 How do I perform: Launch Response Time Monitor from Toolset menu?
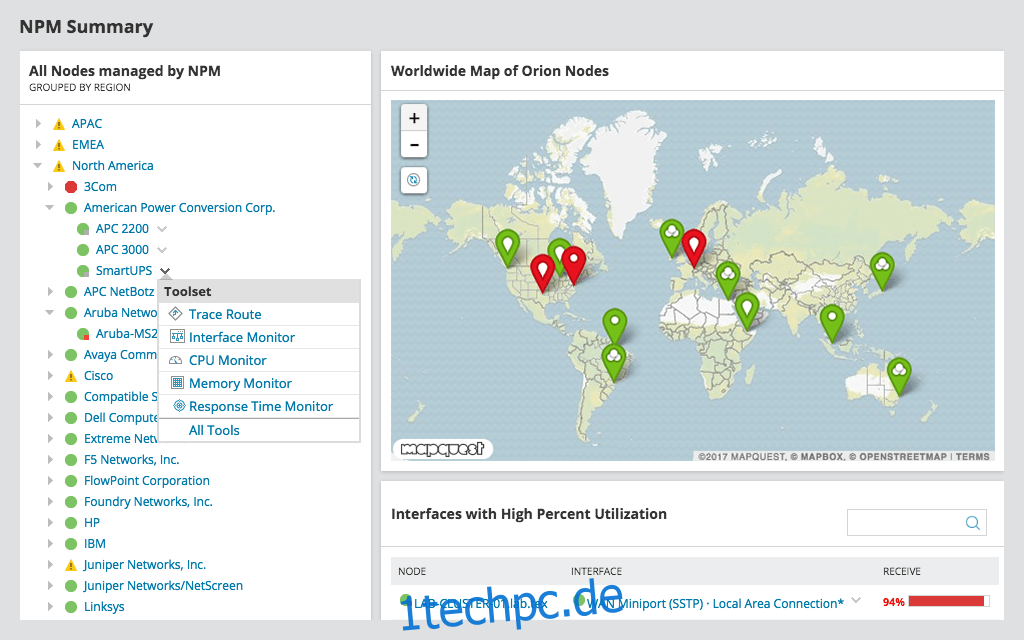click(259, 406)
